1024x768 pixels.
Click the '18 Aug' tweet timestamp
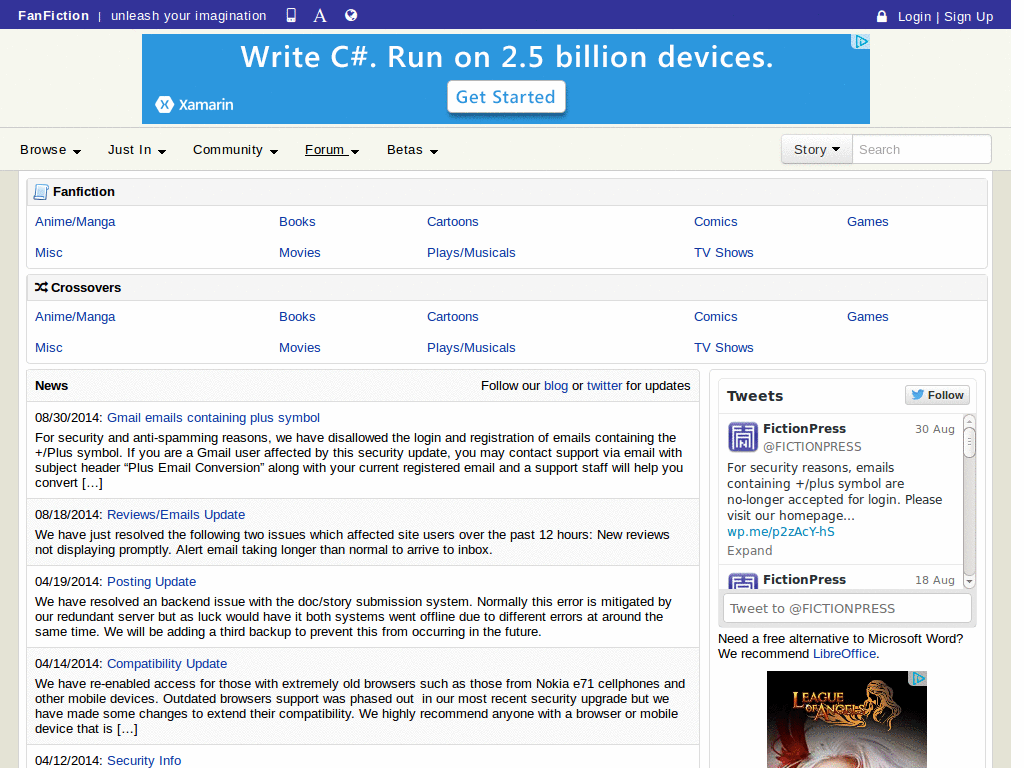coord(935,580)
